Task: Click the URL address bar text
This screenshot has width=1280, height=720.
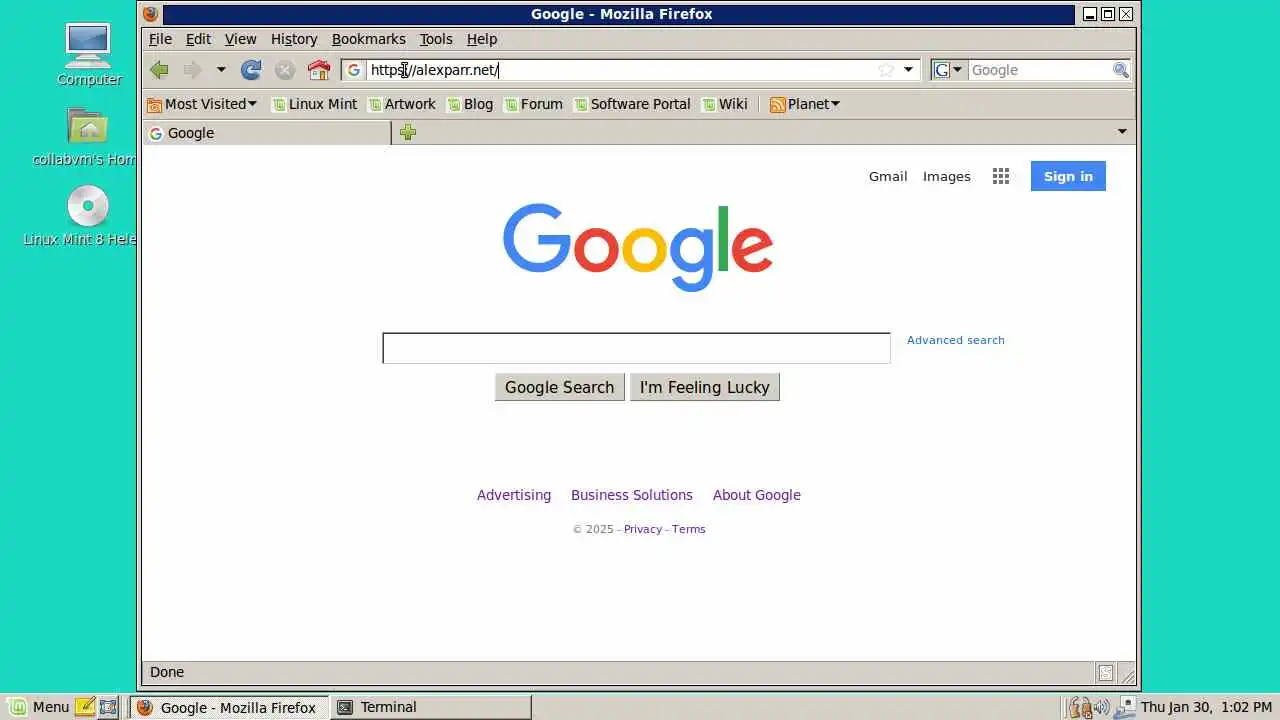Action: coord(435,70)
